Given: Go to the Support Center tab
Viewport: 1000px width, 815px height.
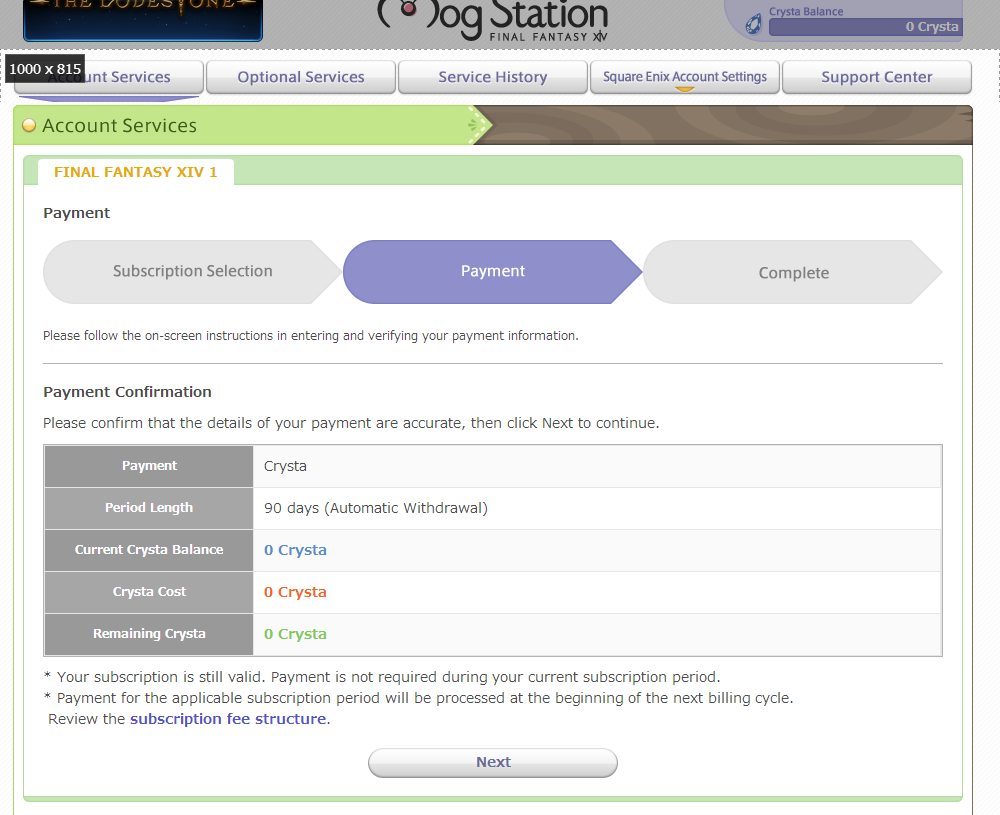Looking at the screenshot, I should [877, 77].
